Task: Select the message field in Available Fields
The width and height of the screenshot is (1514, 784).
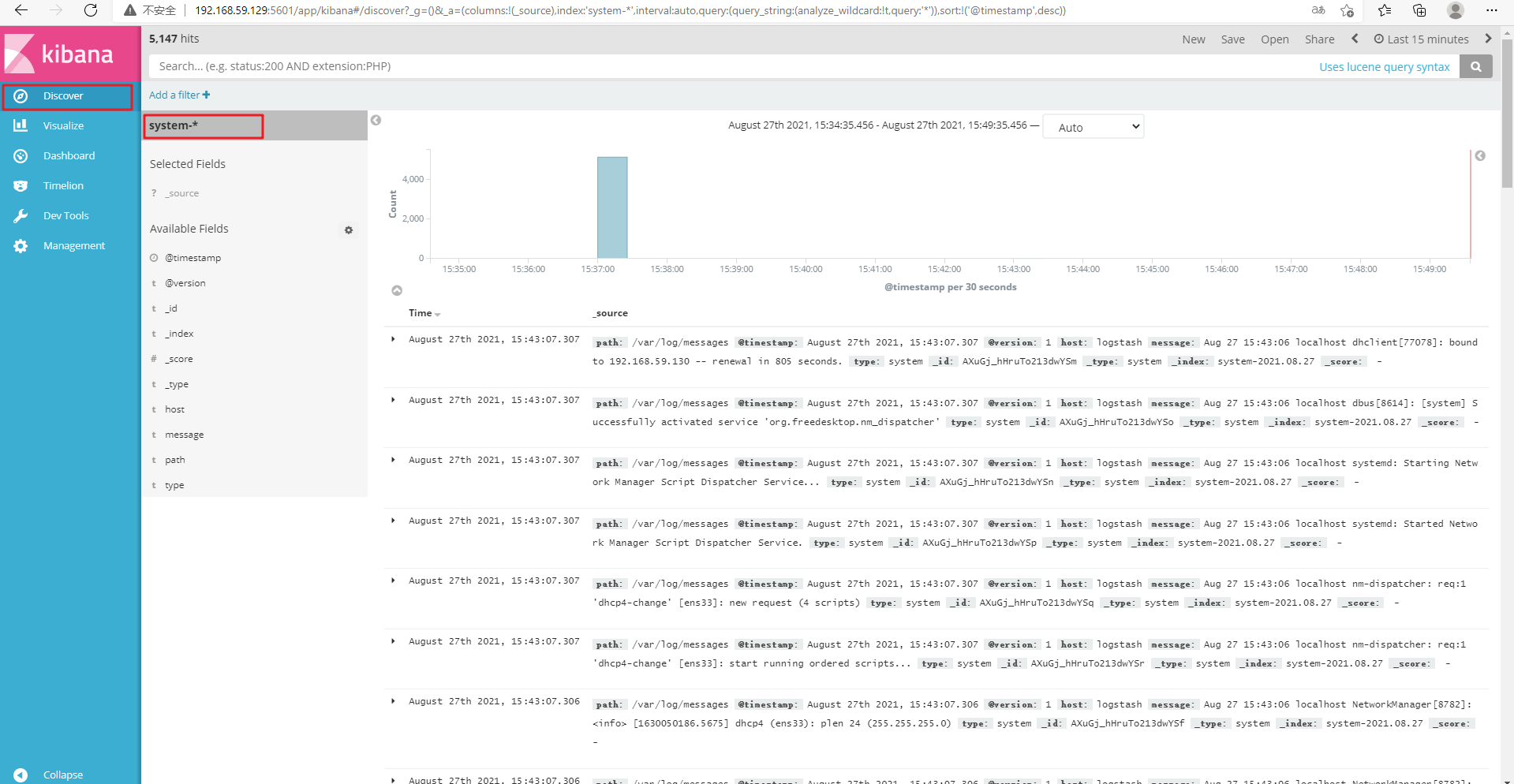Action: 184,435
